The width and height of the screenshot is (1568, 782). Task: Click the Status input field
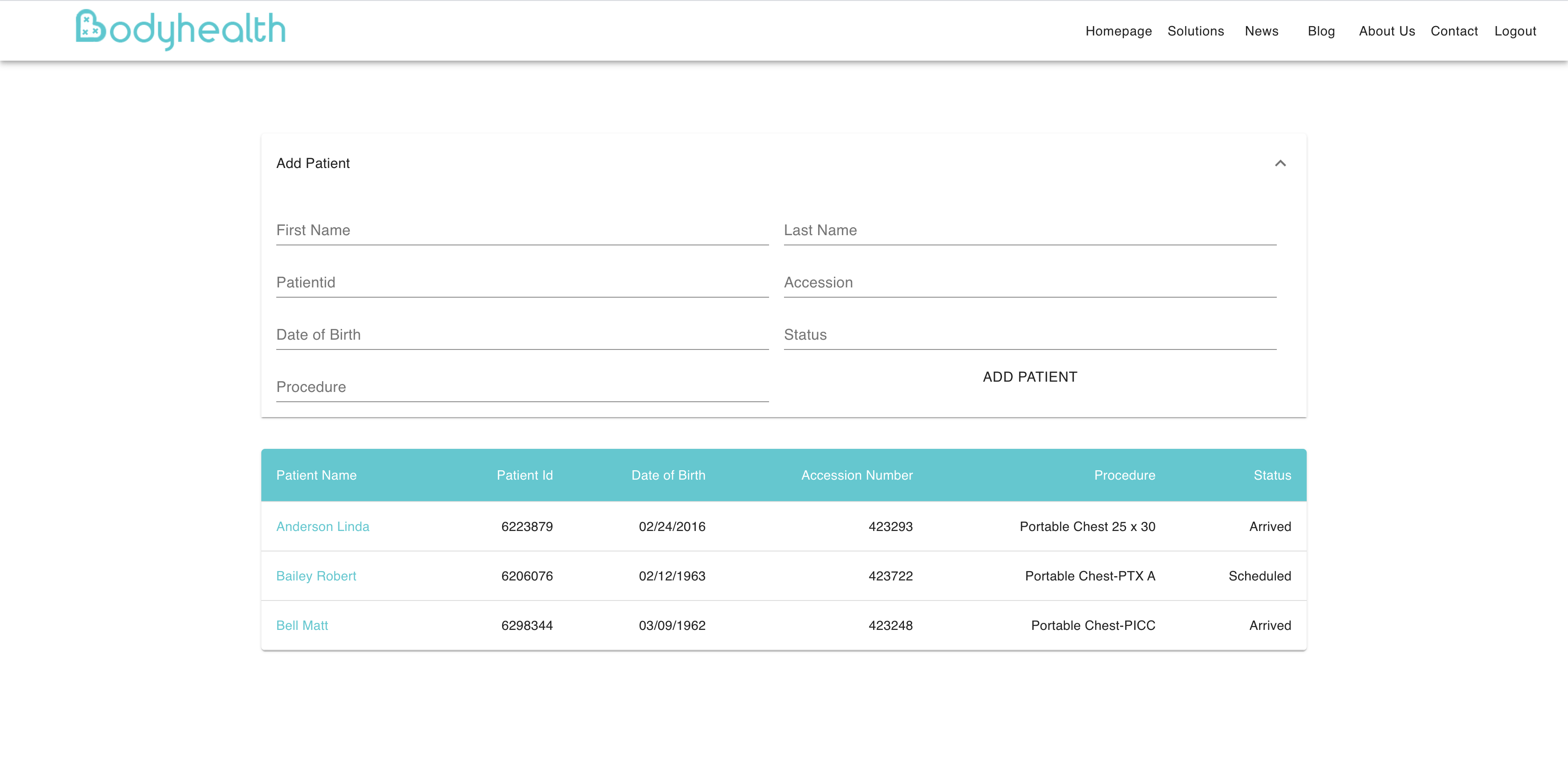[x=1029, y=335]
